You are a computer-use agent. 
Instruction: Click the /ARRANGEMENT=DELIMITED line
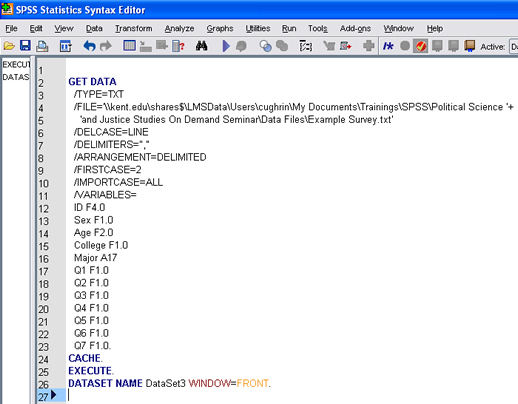tap(140, 157)
